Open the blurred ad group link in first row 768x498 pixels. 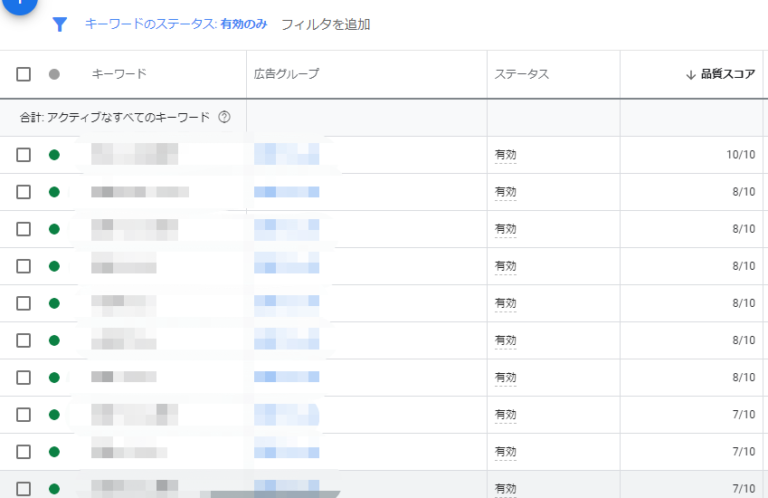(x=286, y=155)
